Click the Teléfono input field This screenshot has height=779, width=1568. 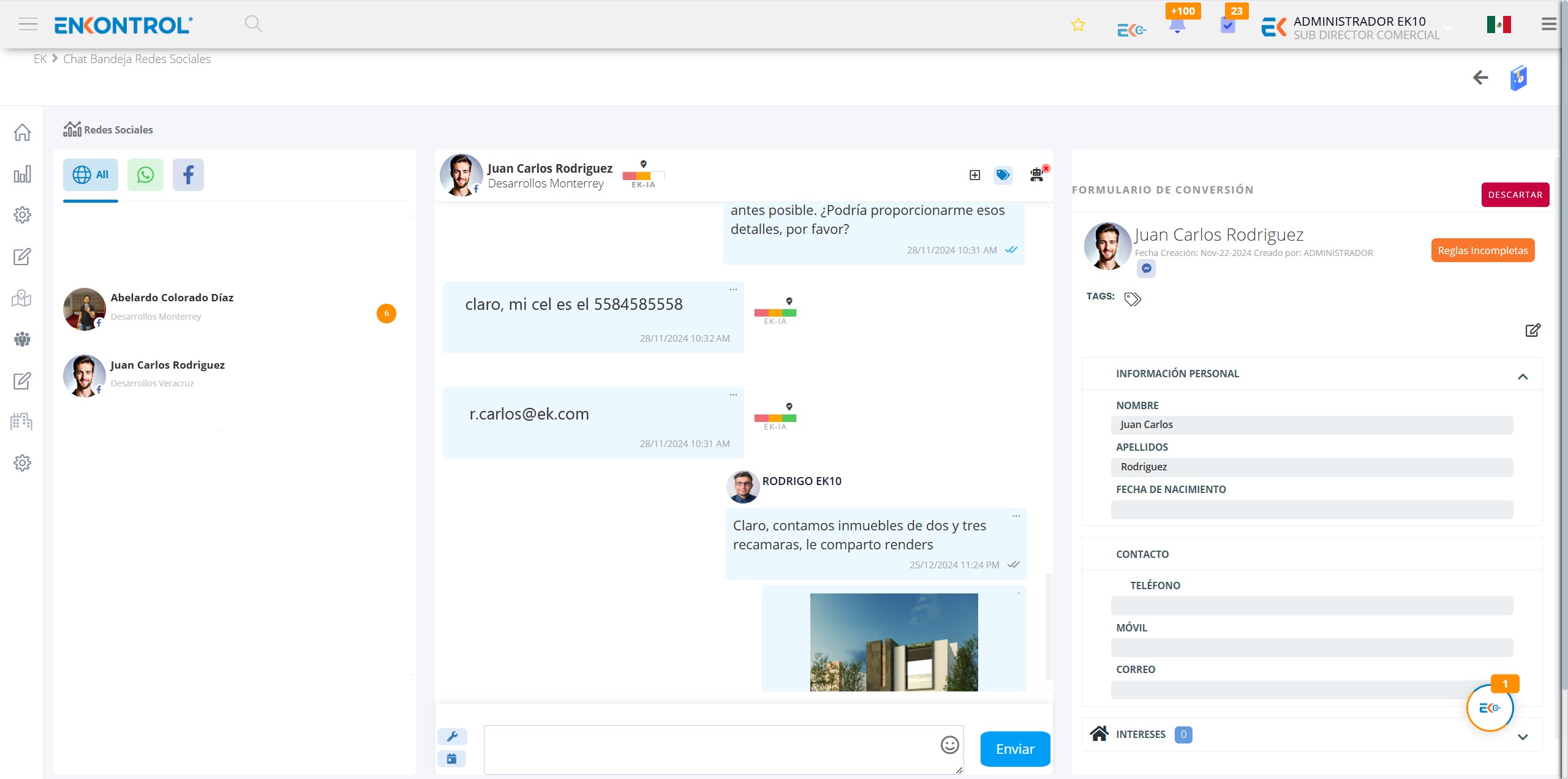point(1311,606)
